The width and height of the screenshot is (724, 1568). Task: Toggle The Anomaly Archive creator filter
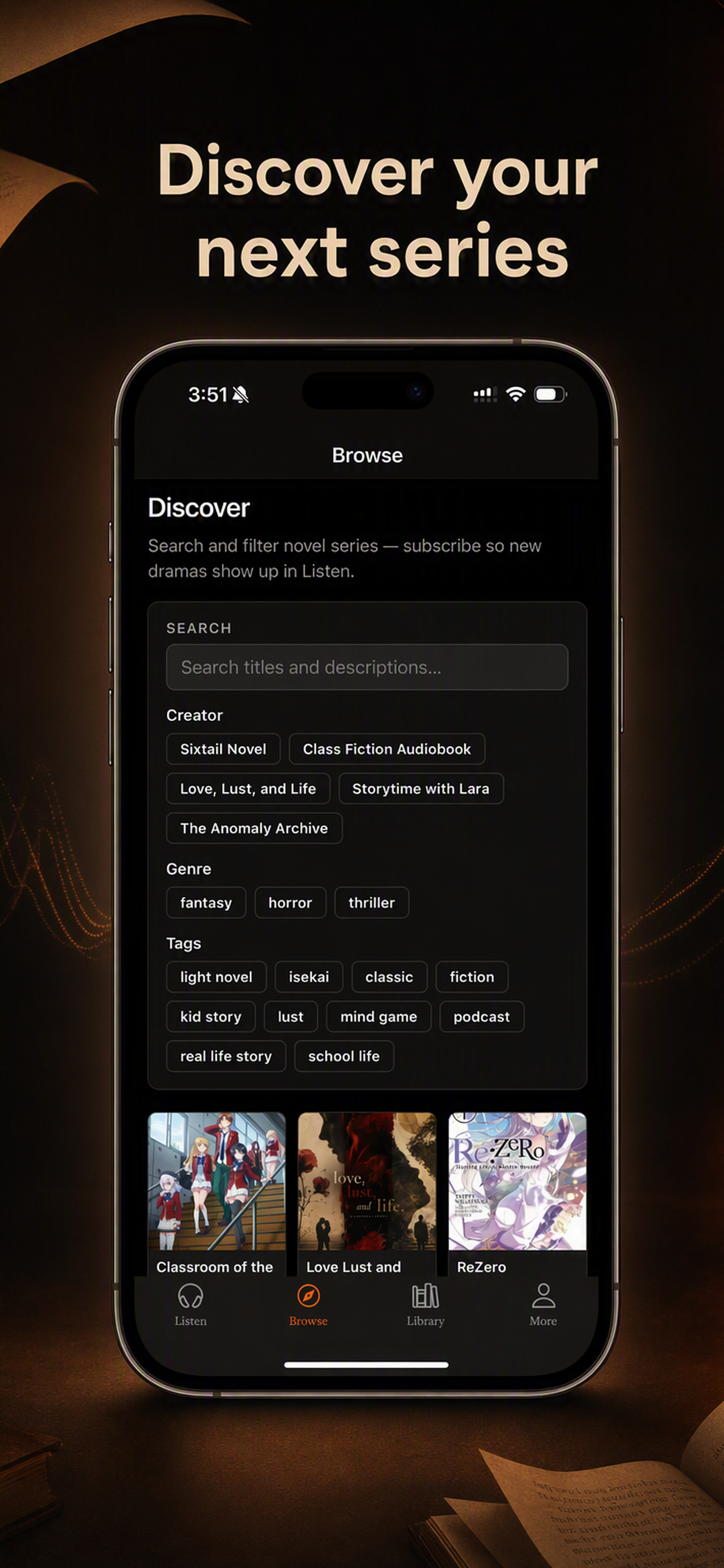(254, 828)
